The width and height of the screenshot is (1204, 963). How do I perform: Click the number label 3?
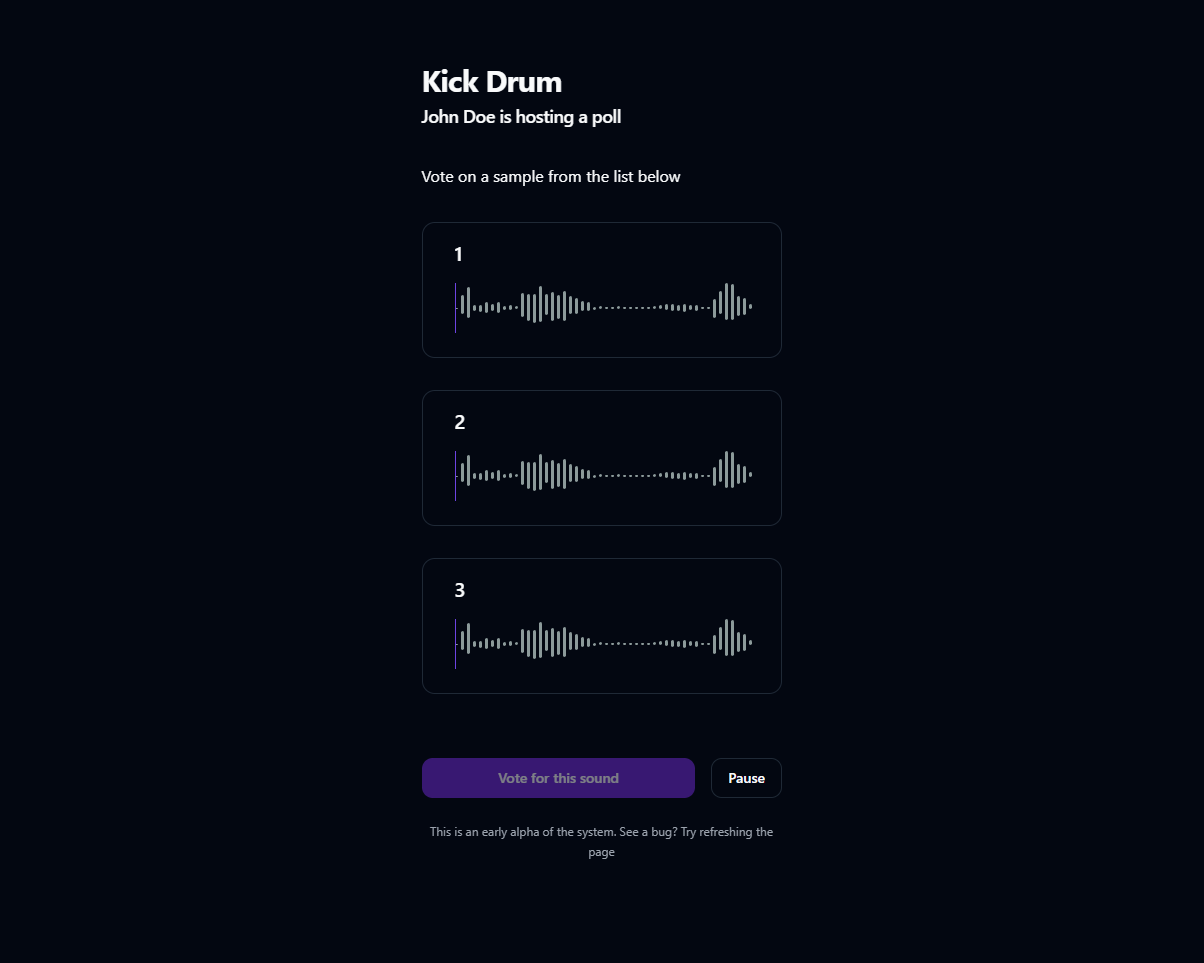coord(459,590)
